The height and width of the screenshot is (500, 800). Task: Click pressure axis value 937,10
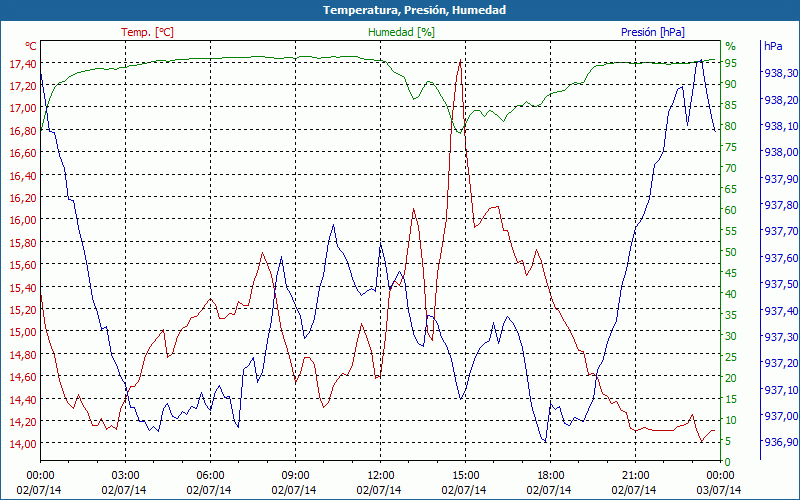coord(780,390)
